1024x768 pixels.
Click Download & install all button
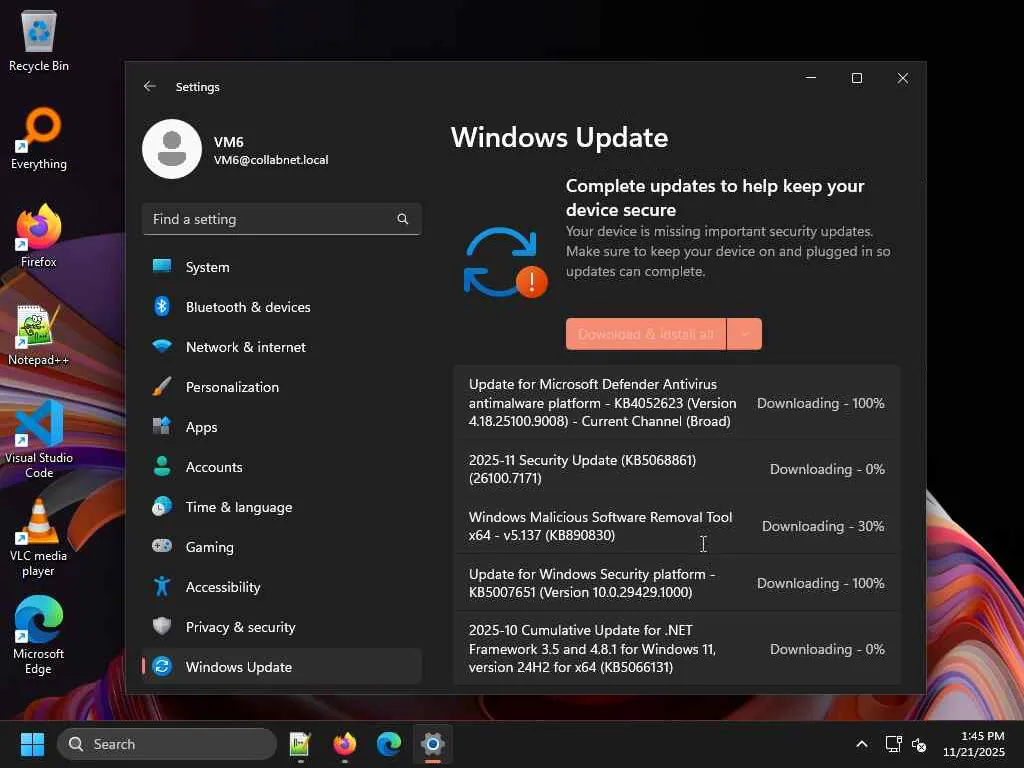point(646,334)
